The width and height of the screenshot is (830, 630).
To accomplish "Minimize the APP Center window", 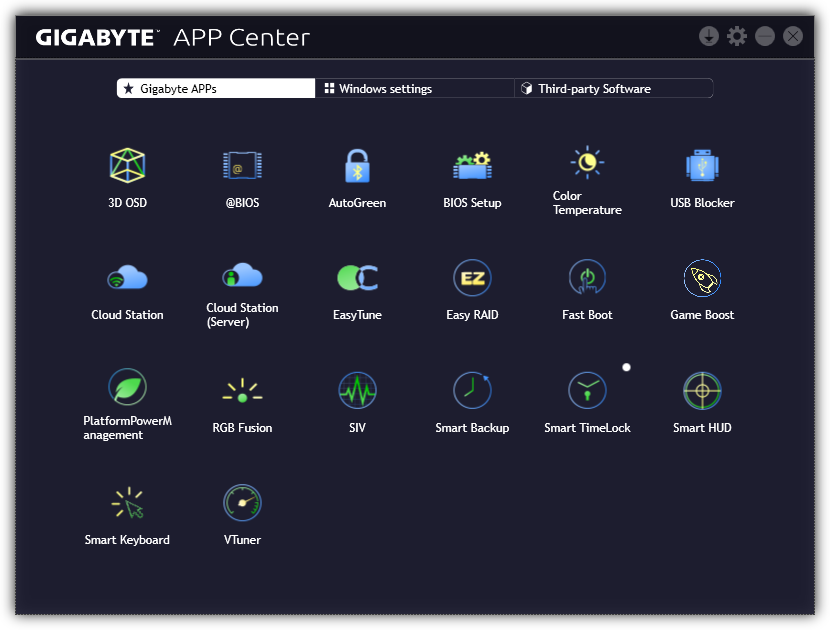I will [764, 37].
